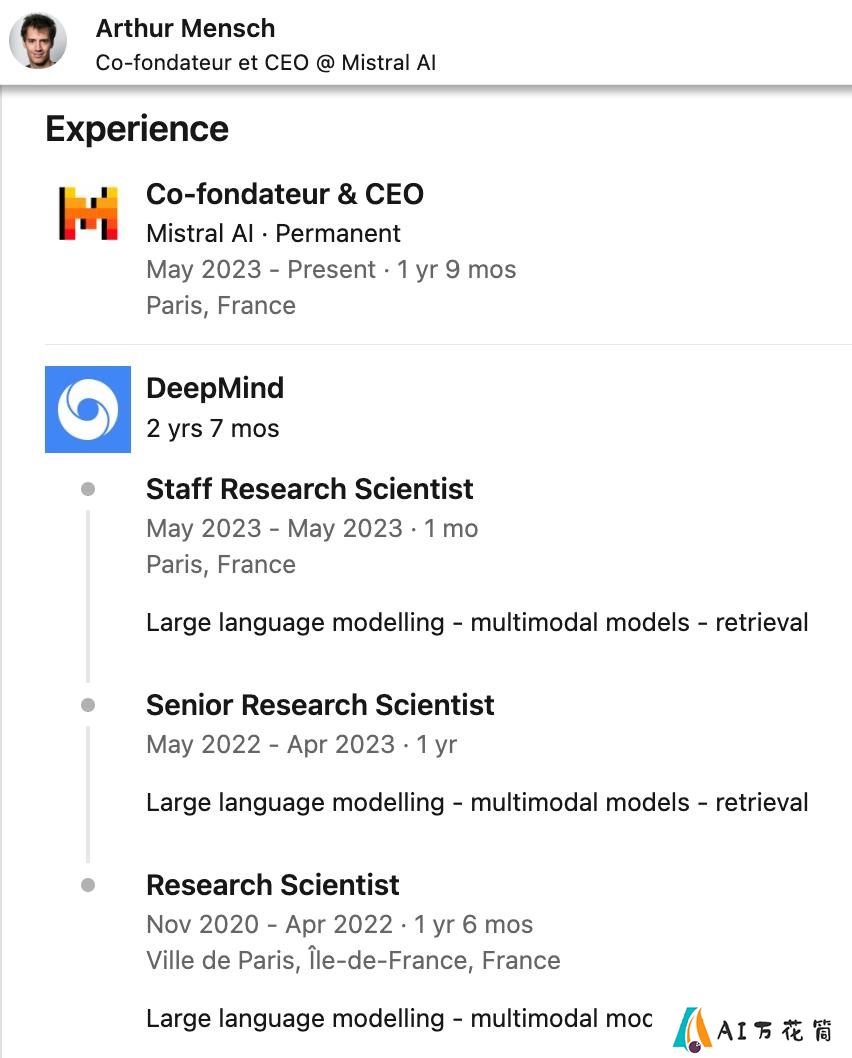This screenshot has width=852, height=1058.
Task: Click the Research Scientist timeline dot
Action: tap(88, 885)
